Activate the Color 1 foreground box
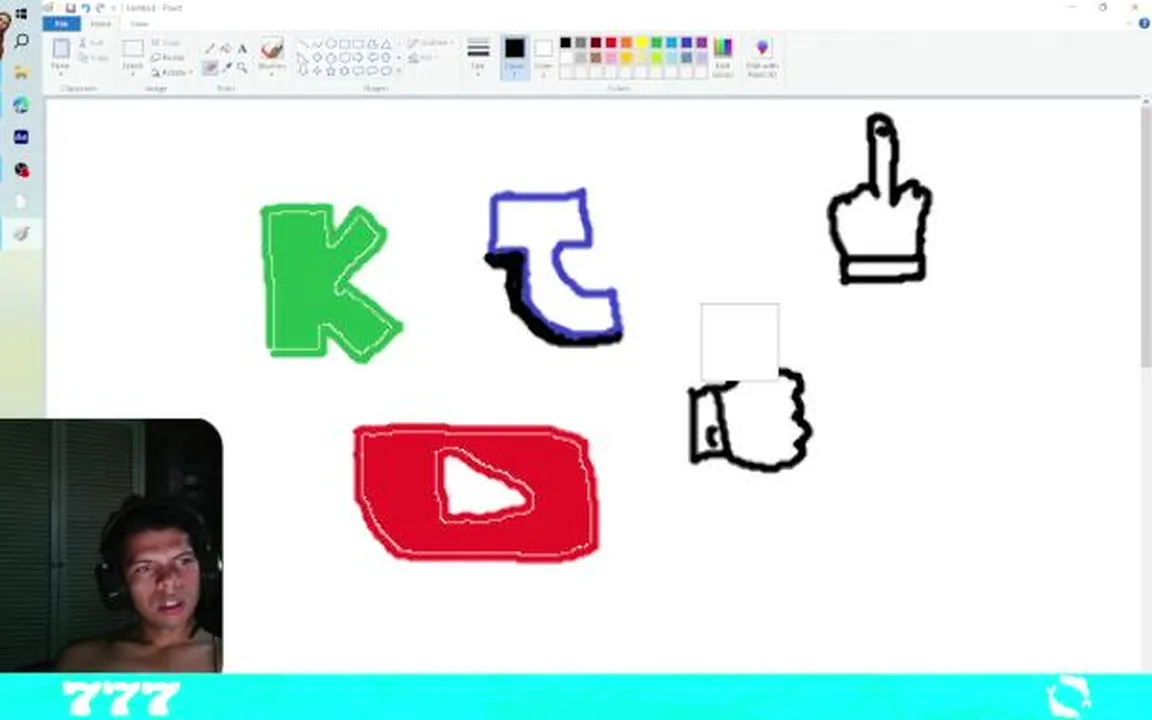This screenshot has height=720, width=1152. click(514, 57)
